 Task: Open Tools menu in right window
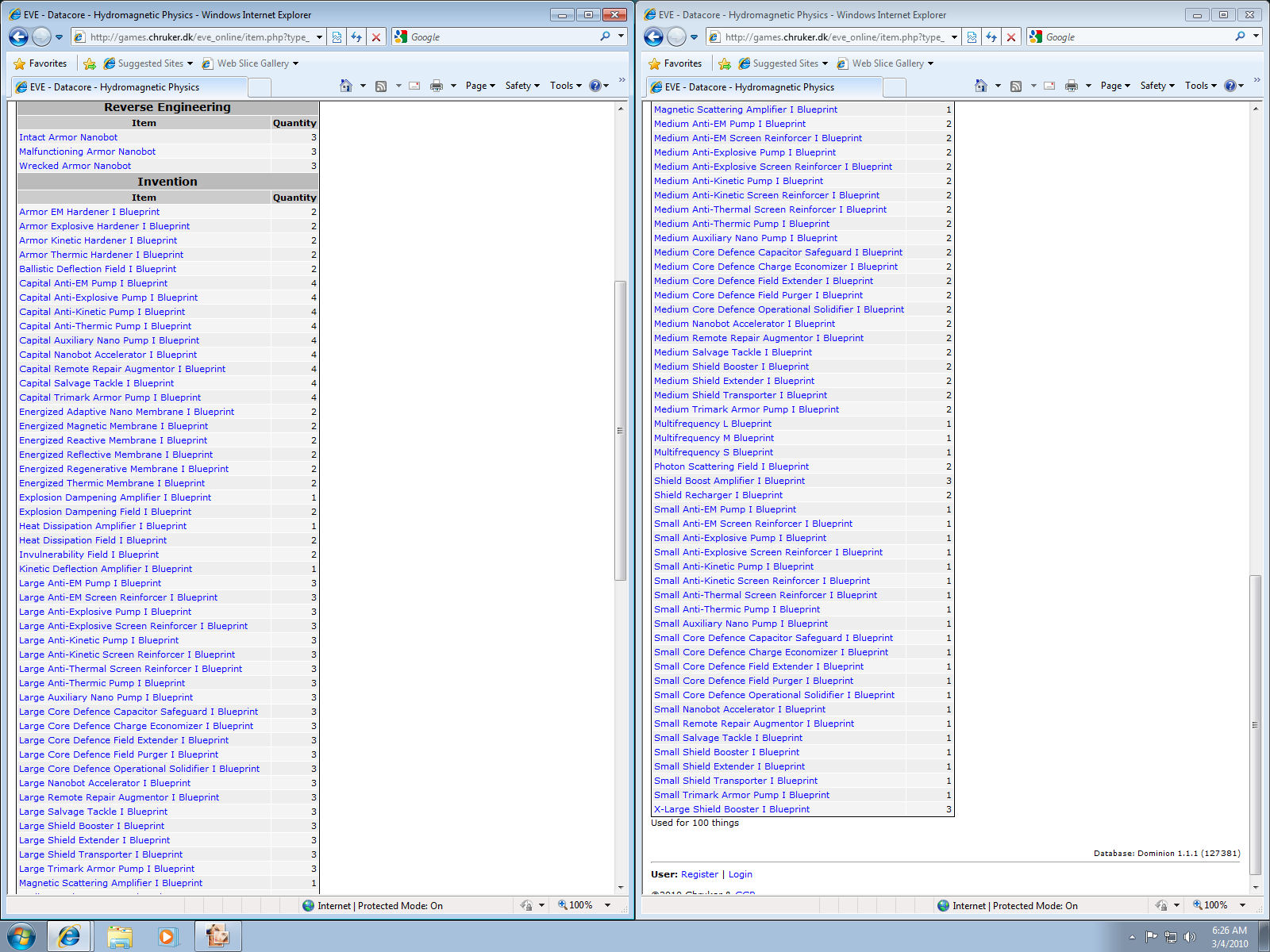tap(1201, 86)
